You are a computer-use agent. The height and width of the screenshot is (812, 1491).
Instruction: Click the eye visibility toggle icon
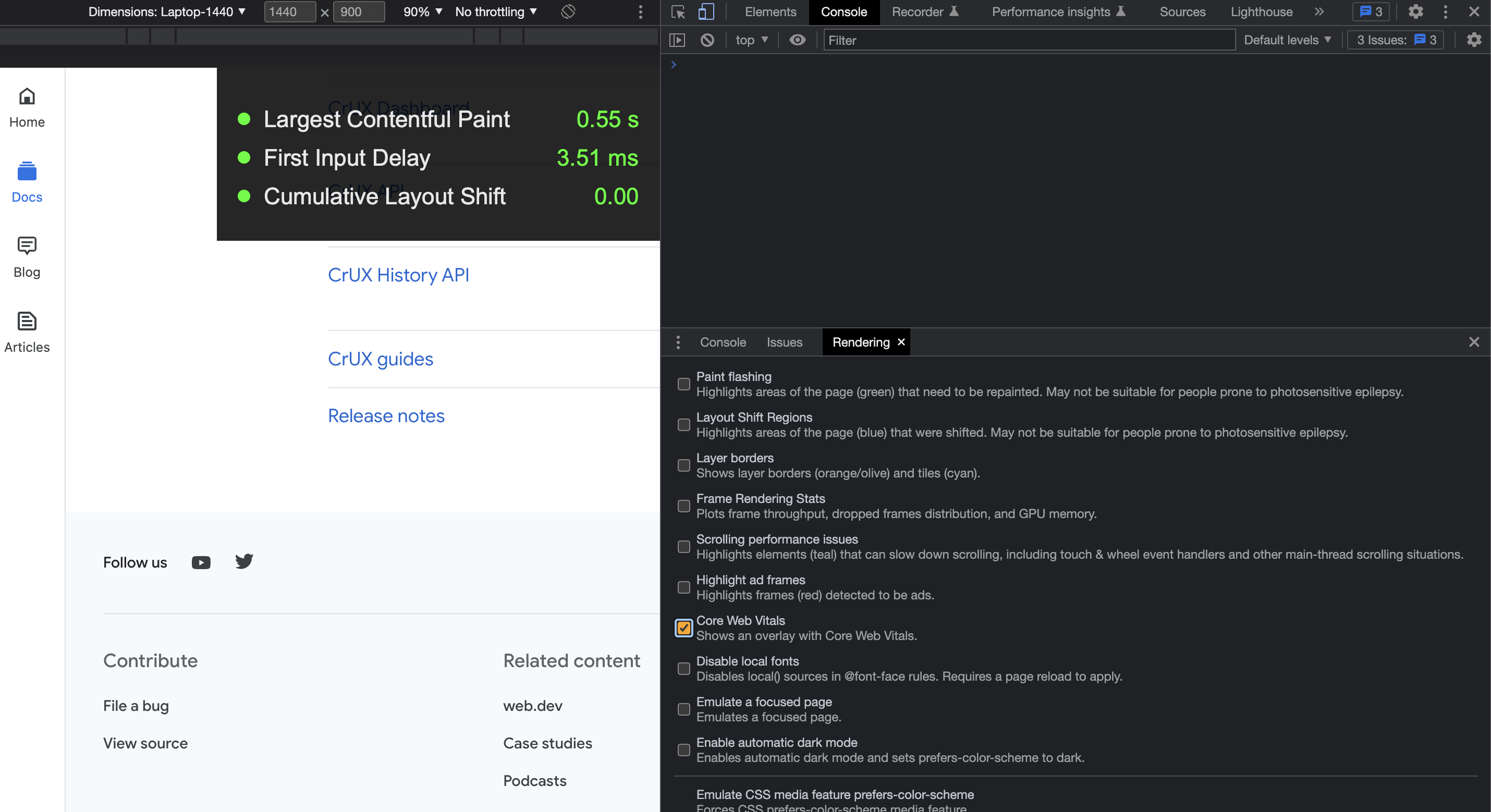(797, 40)
